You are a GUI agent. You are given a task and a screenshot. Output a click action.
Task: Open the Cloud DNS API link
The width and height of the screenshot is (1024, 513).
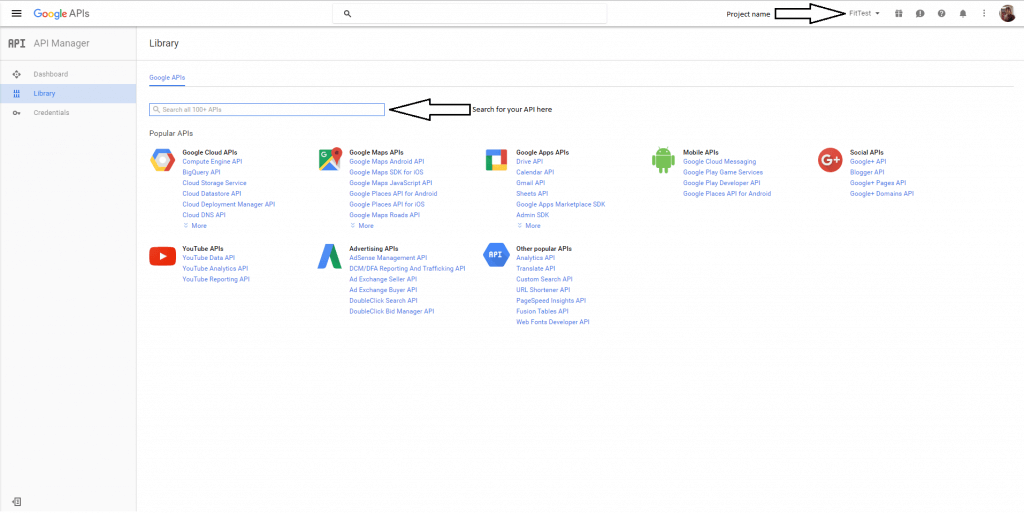point(204,215)
